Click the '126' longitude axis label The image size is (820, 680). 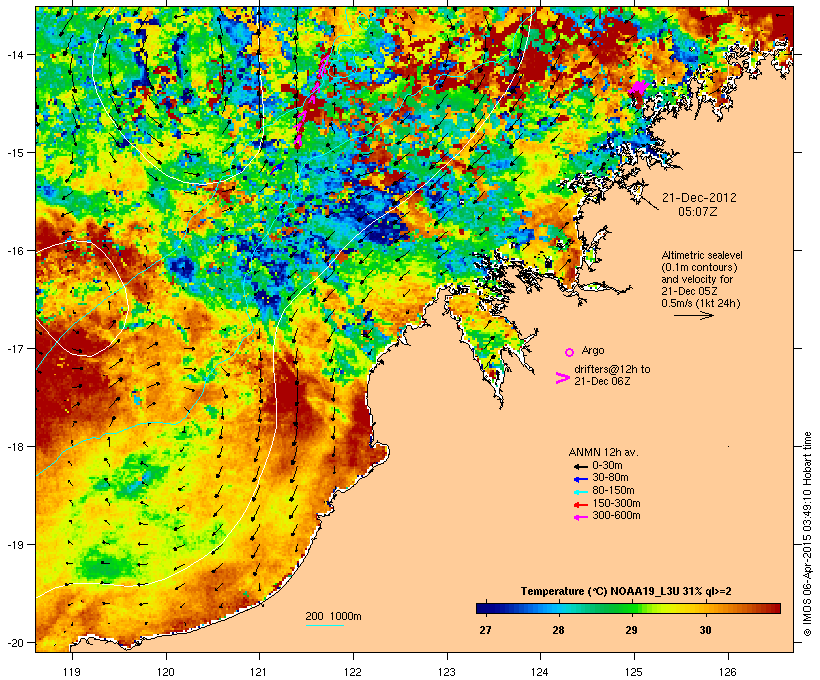[x=728, y=672]
